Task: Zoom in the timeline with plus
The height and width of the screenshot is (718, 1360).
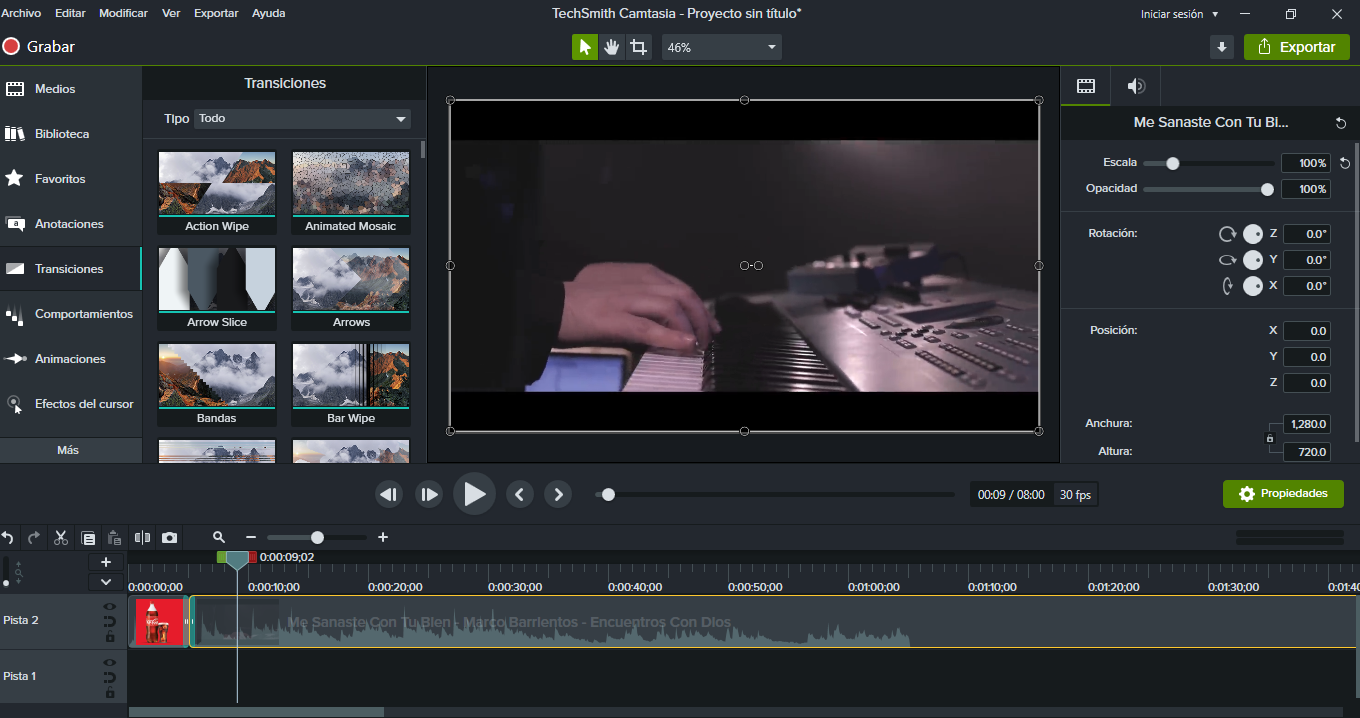Action: pyautogui.click(x=383, y=538)
